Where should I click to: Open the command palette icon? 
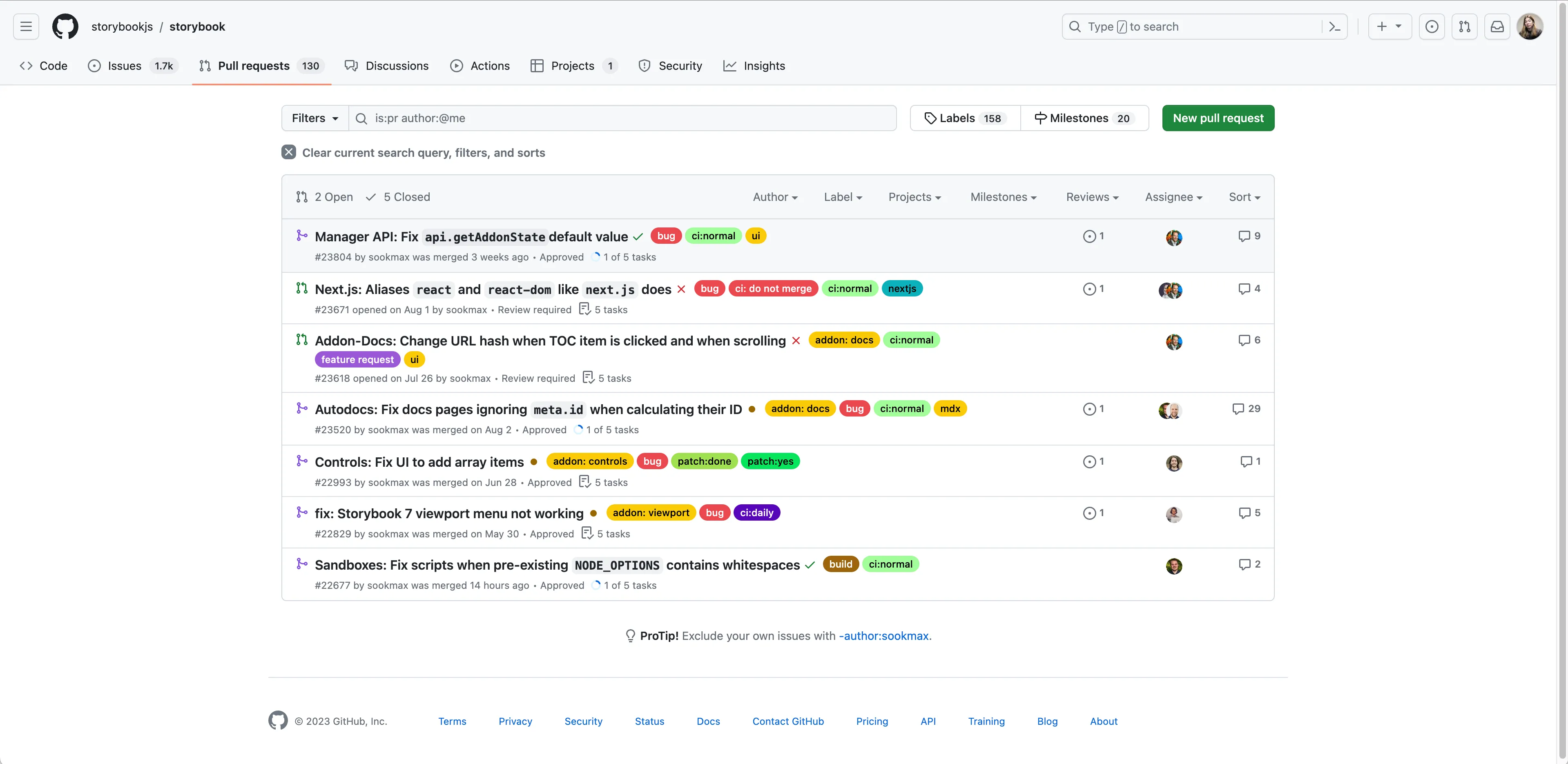pos(1334,27)
